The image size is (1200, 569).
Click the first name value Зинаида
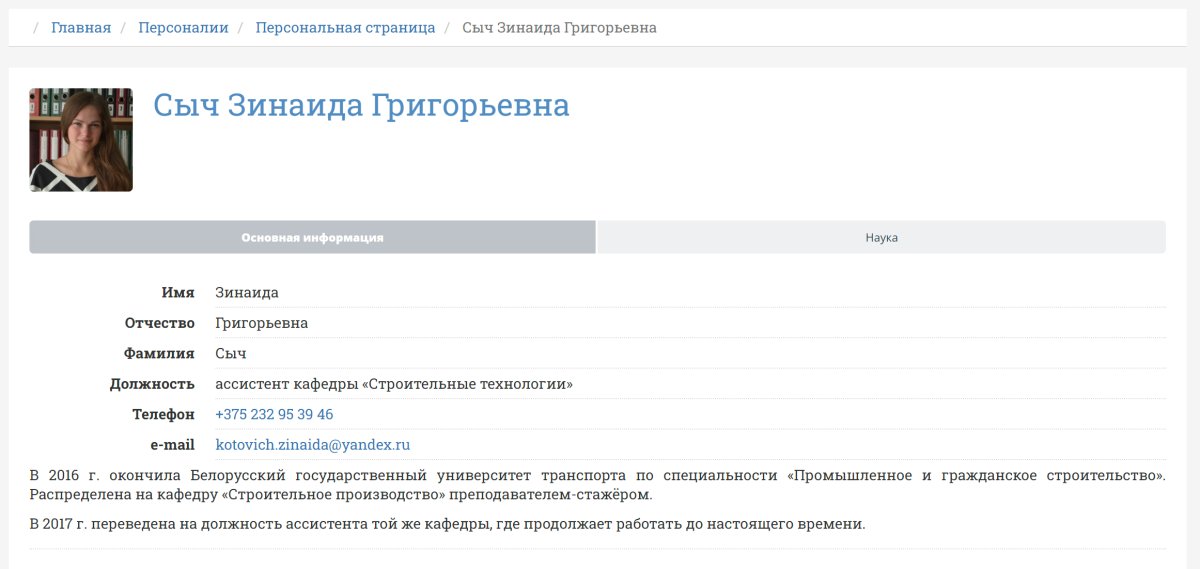point(247,293)
